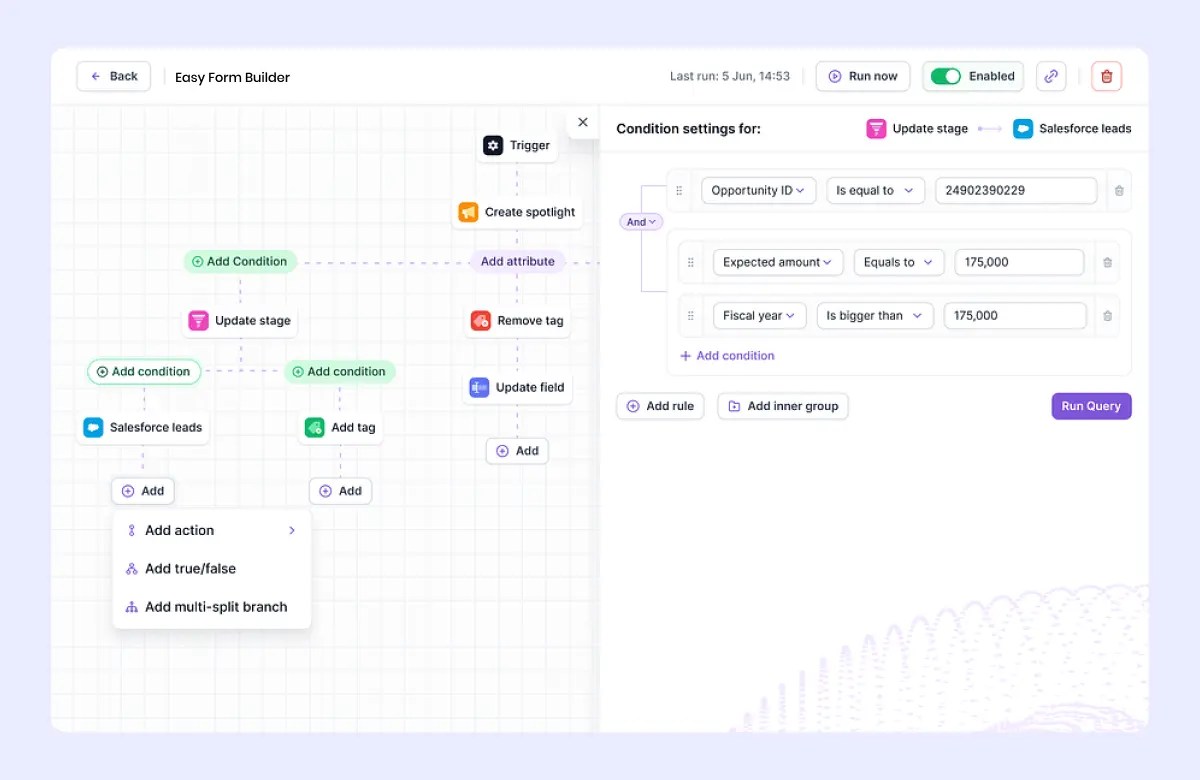Select the Create spotlight node
Image resolution: width=1200 pixels, height=780 pixels.
pos(517,212)
